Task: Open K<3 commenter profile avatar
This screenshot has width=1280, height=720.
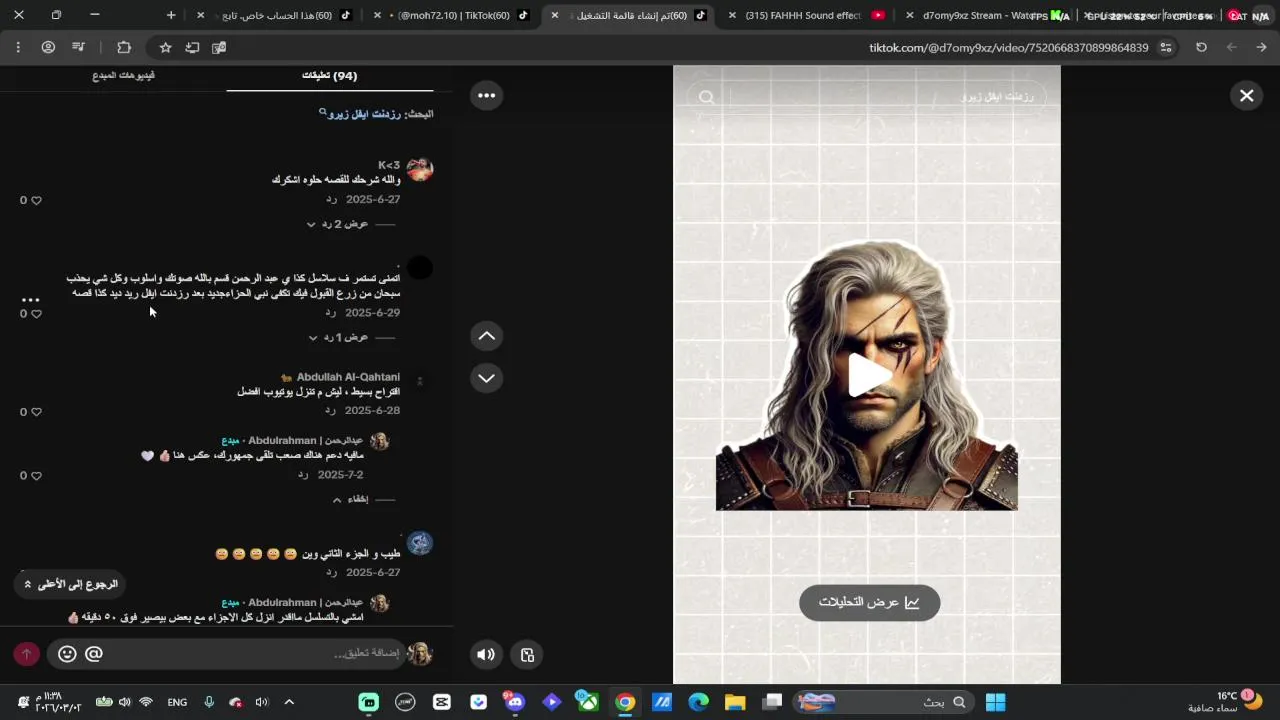Action: [420, 169]
